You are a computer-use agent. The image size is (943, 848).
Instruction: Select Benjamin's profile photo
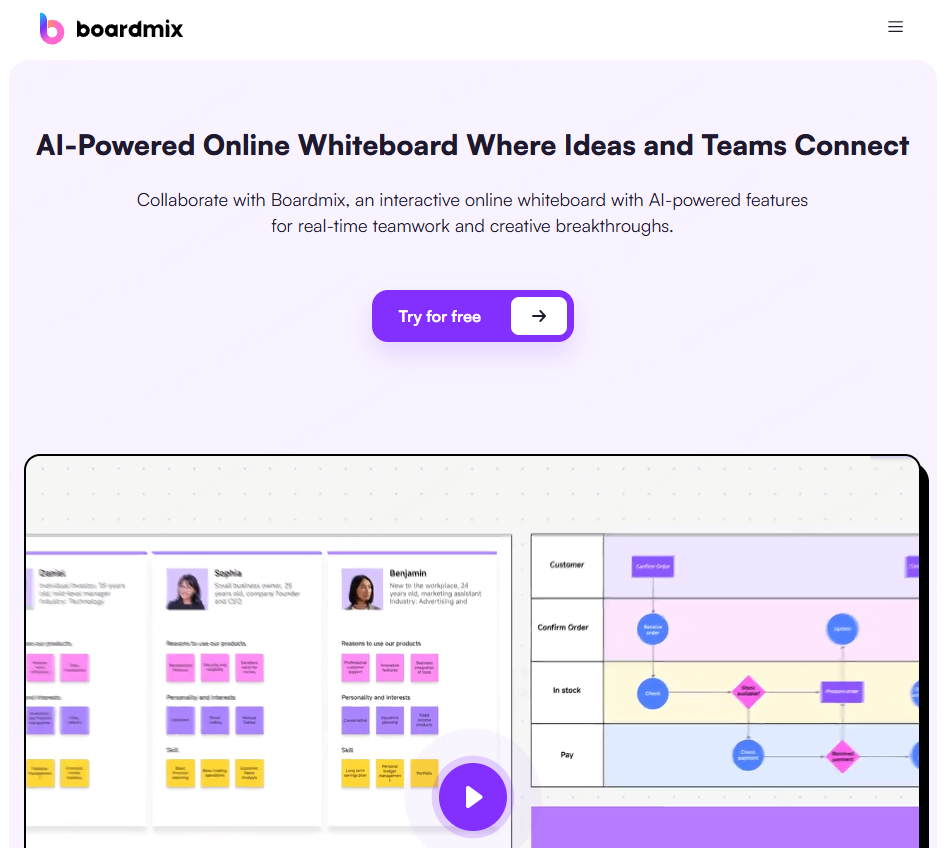[x=361, y=589]
